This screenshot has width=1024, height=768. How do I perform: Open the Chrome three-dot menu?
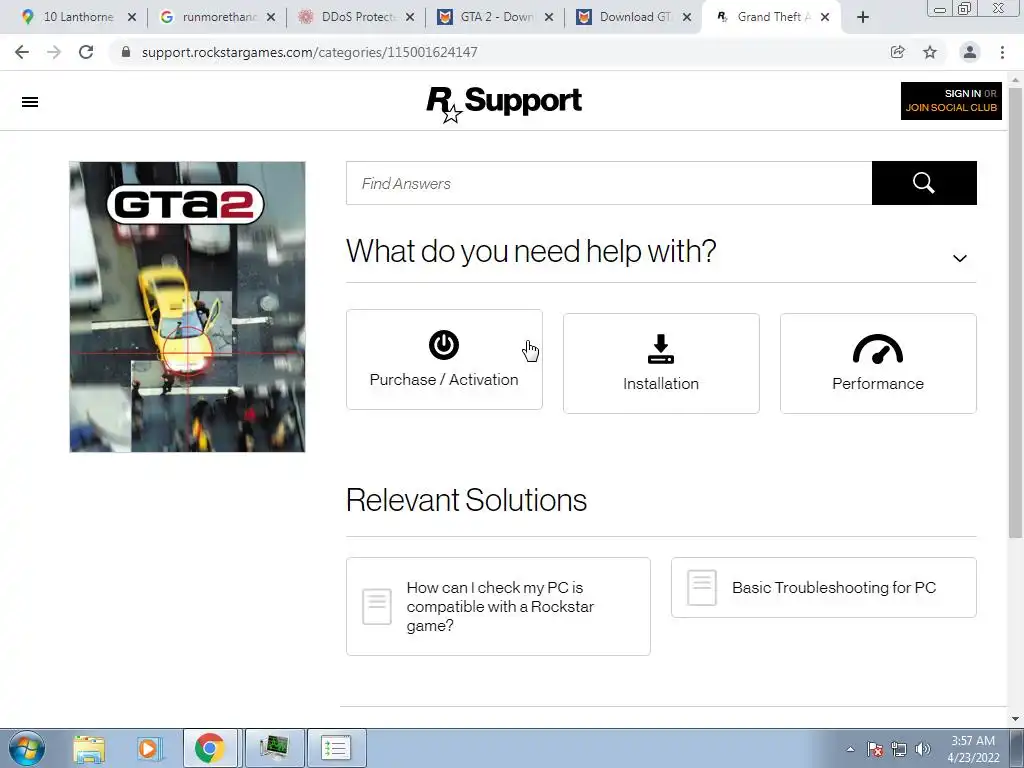point(1002,52)
